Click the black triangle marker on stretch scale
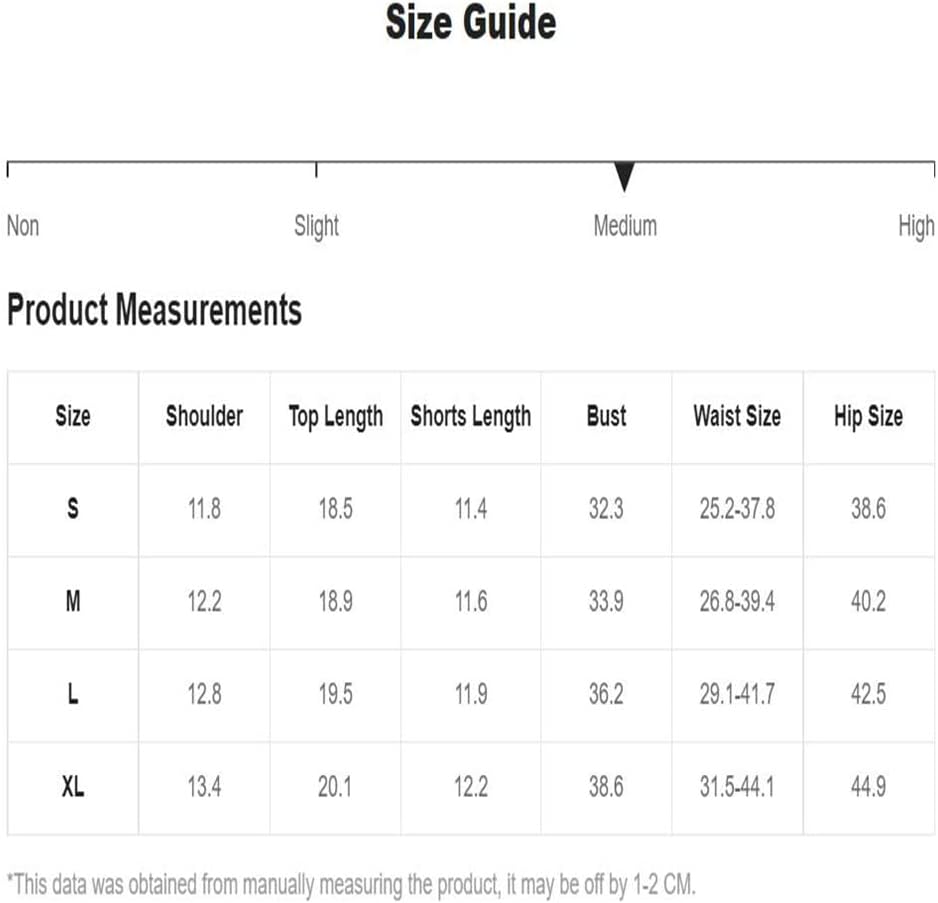 coord(624,177)
